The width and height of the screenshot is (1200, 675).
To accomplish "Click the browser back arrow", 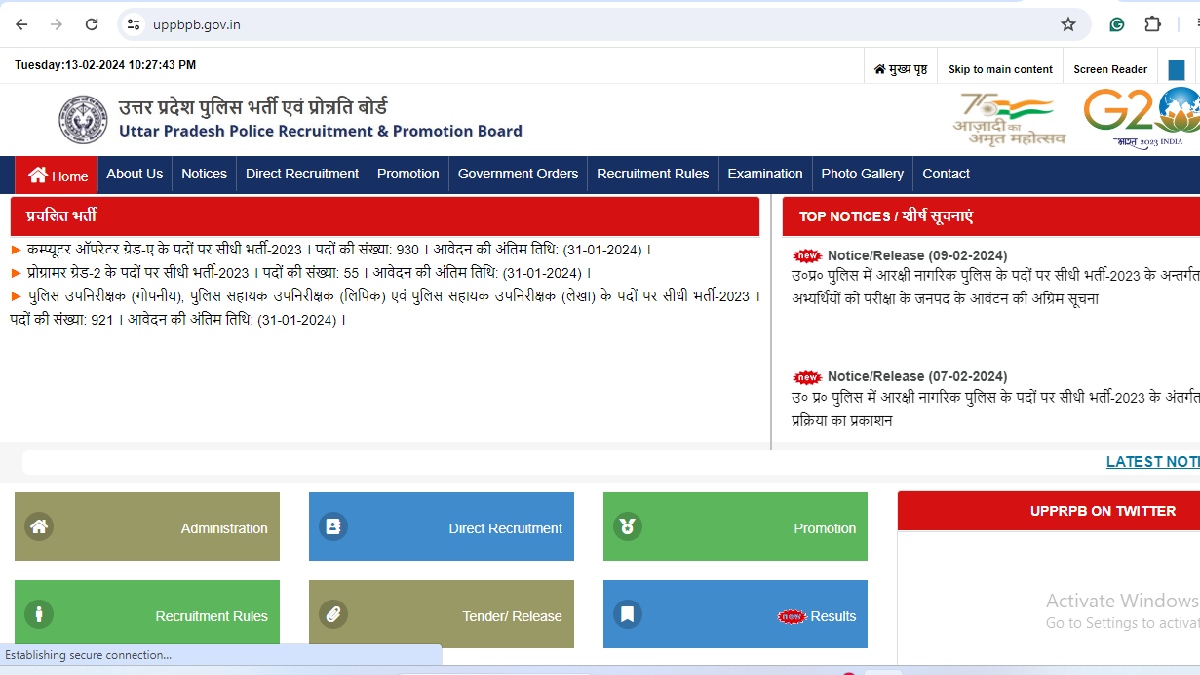I will click(x=22, y=24).
